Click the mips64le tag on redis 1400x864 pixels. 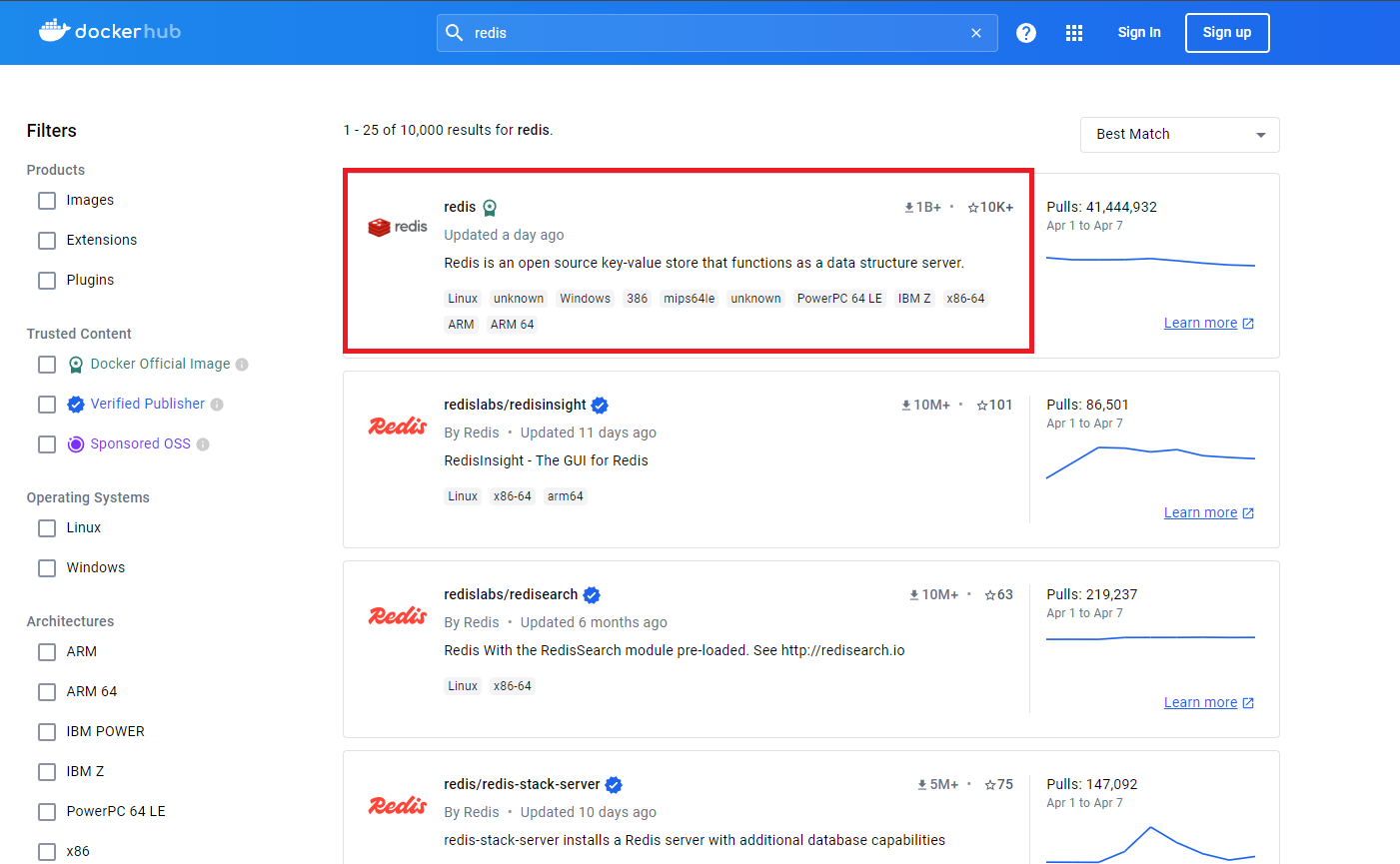point(690,299)
